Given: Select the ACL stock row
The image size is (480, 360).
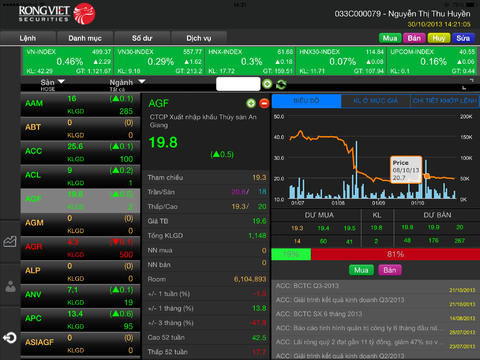Looking at the screenshot, I should (x=80, y=176).
